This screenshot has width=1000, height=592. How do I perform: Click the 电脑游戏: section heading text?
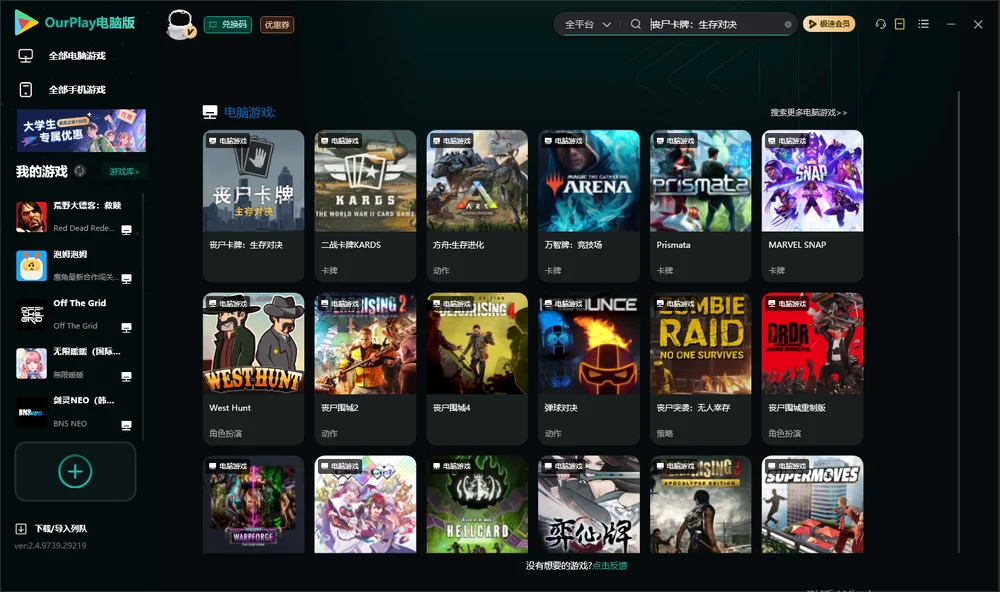(x=249, y=112)
